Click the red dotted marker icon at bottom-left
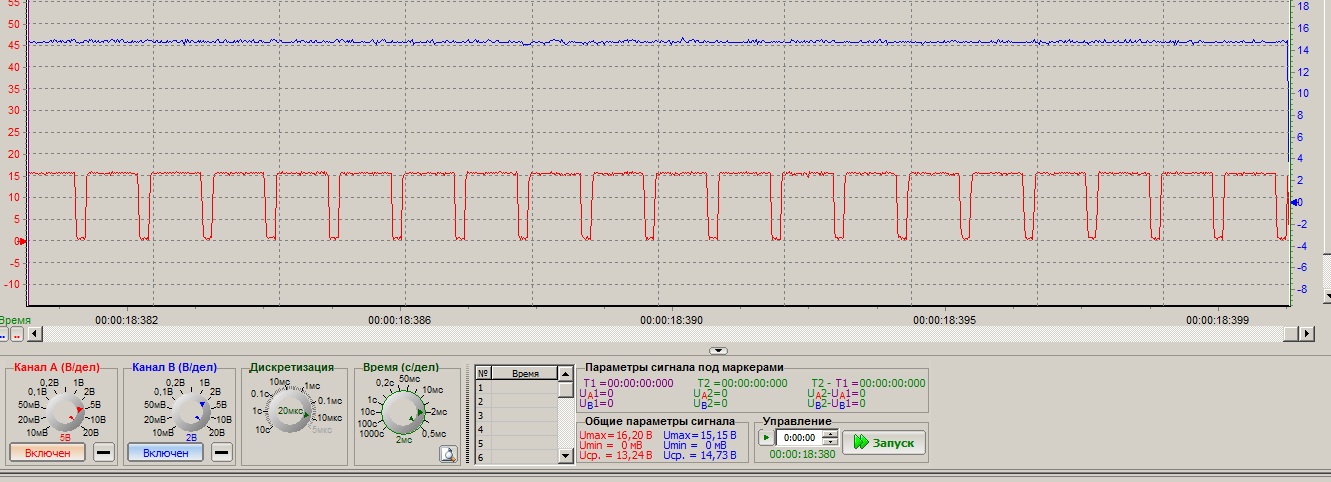1331x482 pixels. tap(17, 334)
